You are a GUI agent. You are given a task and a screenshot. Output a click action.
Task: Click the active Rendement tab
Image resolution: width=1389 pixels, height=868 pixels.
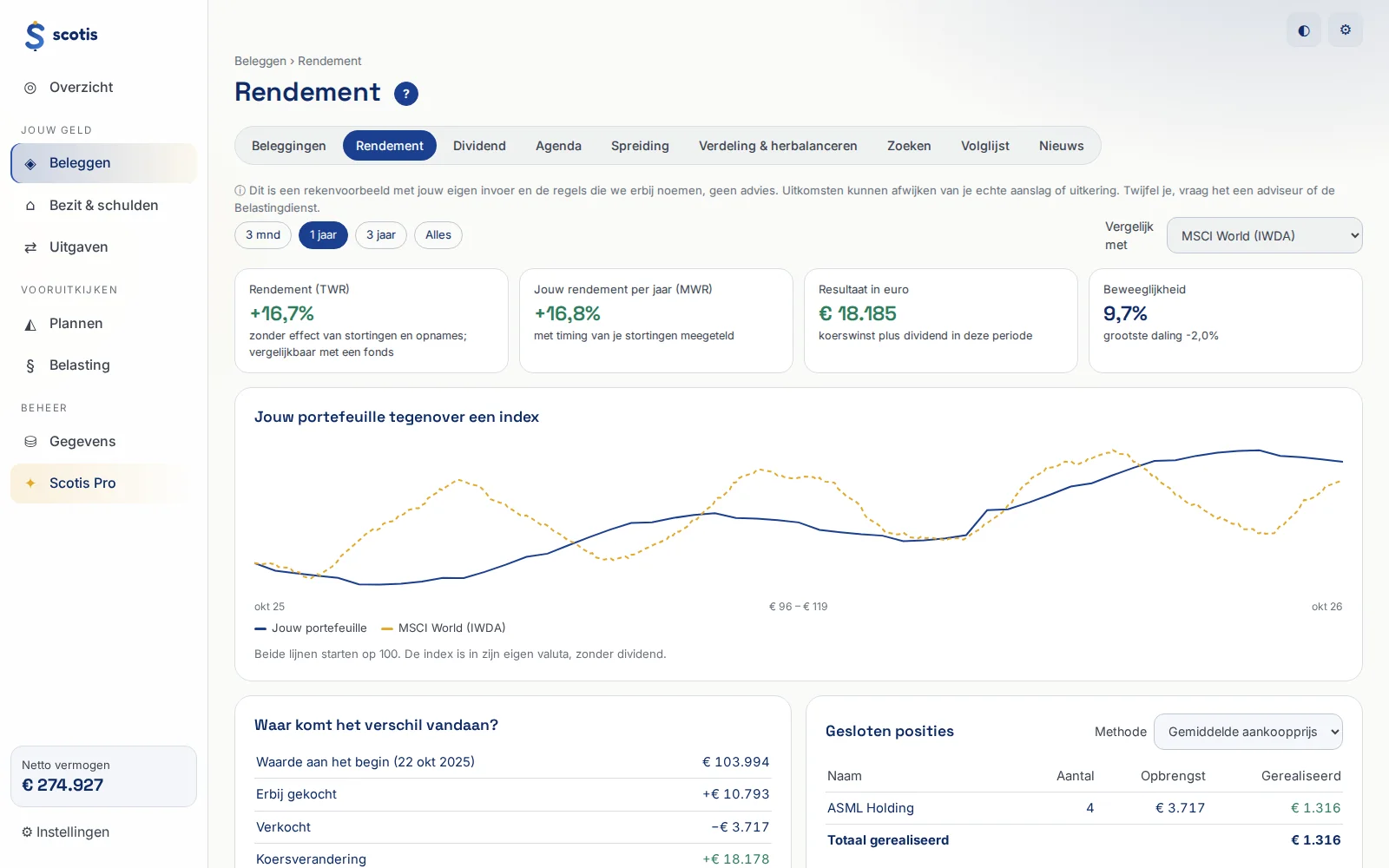click(390, 146)
